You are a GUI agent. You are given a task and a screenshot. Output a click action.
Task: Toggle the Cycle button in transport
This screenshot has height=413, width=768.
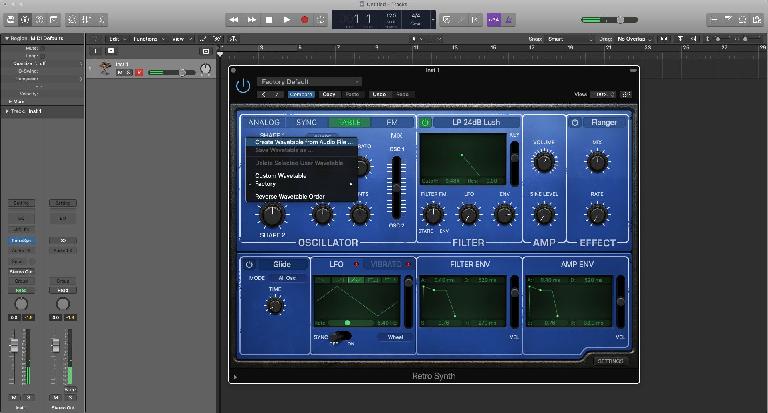coord(321,20)
